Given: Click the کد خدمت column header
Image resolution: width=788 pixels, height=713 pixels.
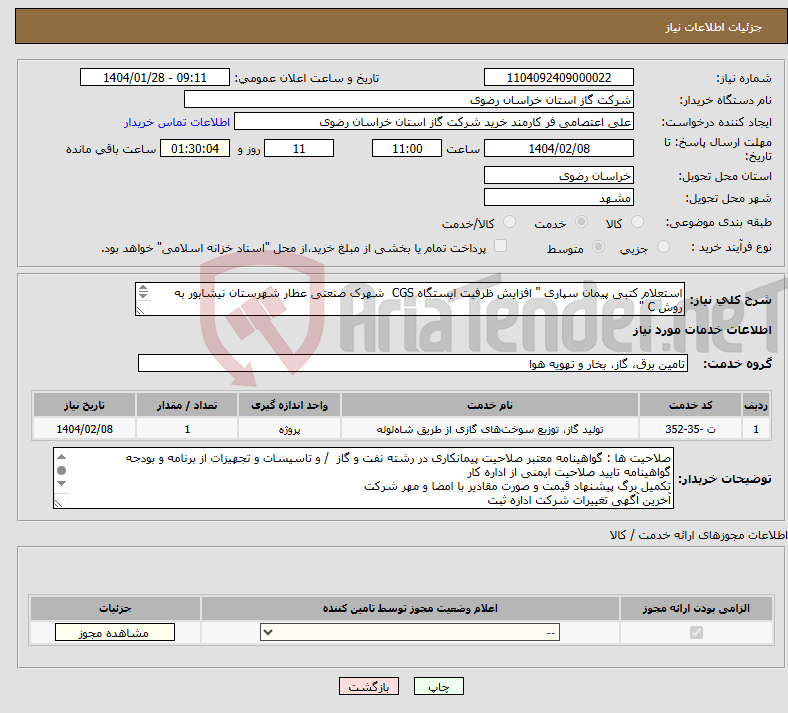Looking at the screenshot, I should (x=691, y=405).
